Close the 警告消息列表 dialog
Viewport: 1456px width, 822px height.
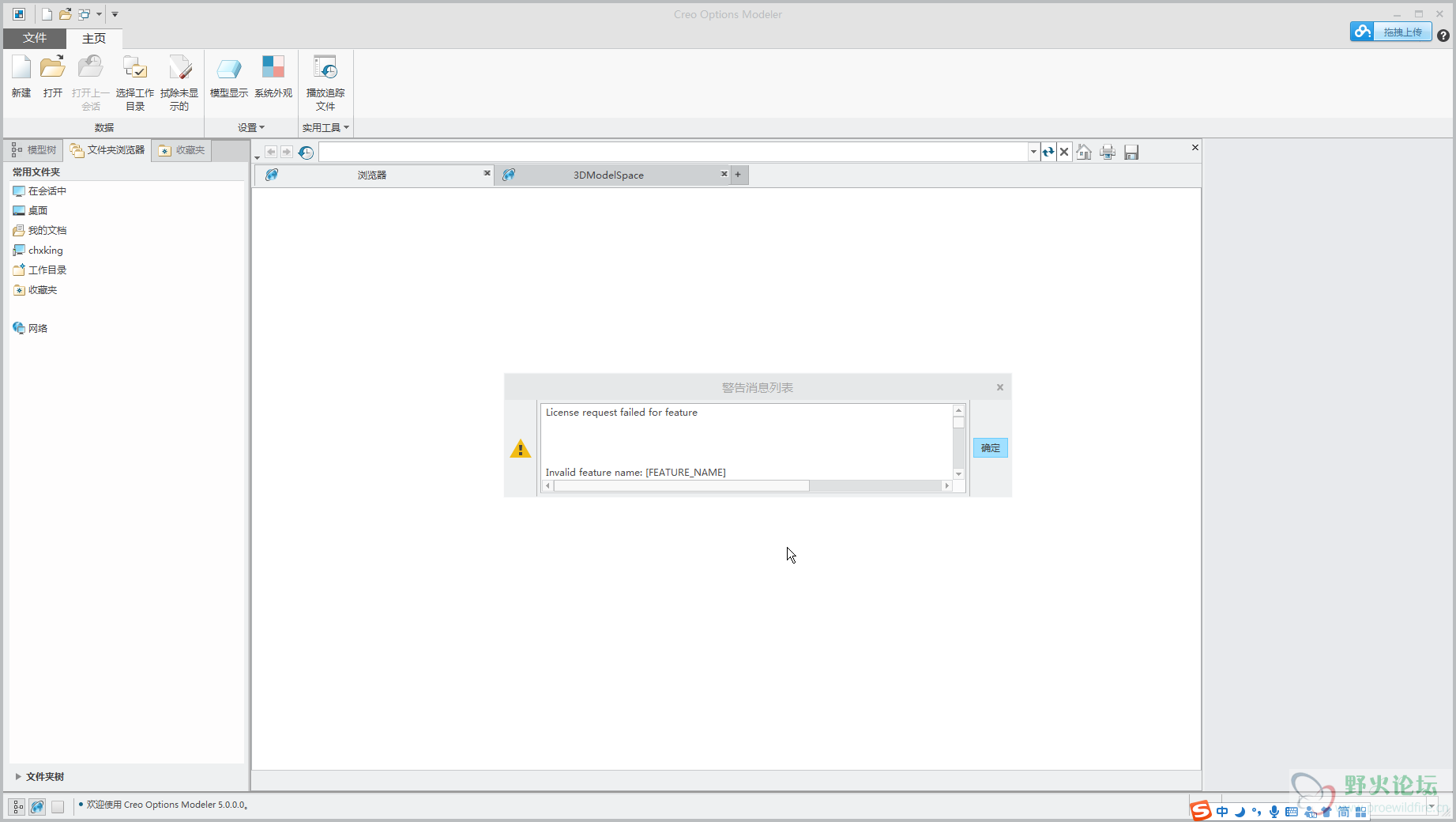coord(1000,387)
